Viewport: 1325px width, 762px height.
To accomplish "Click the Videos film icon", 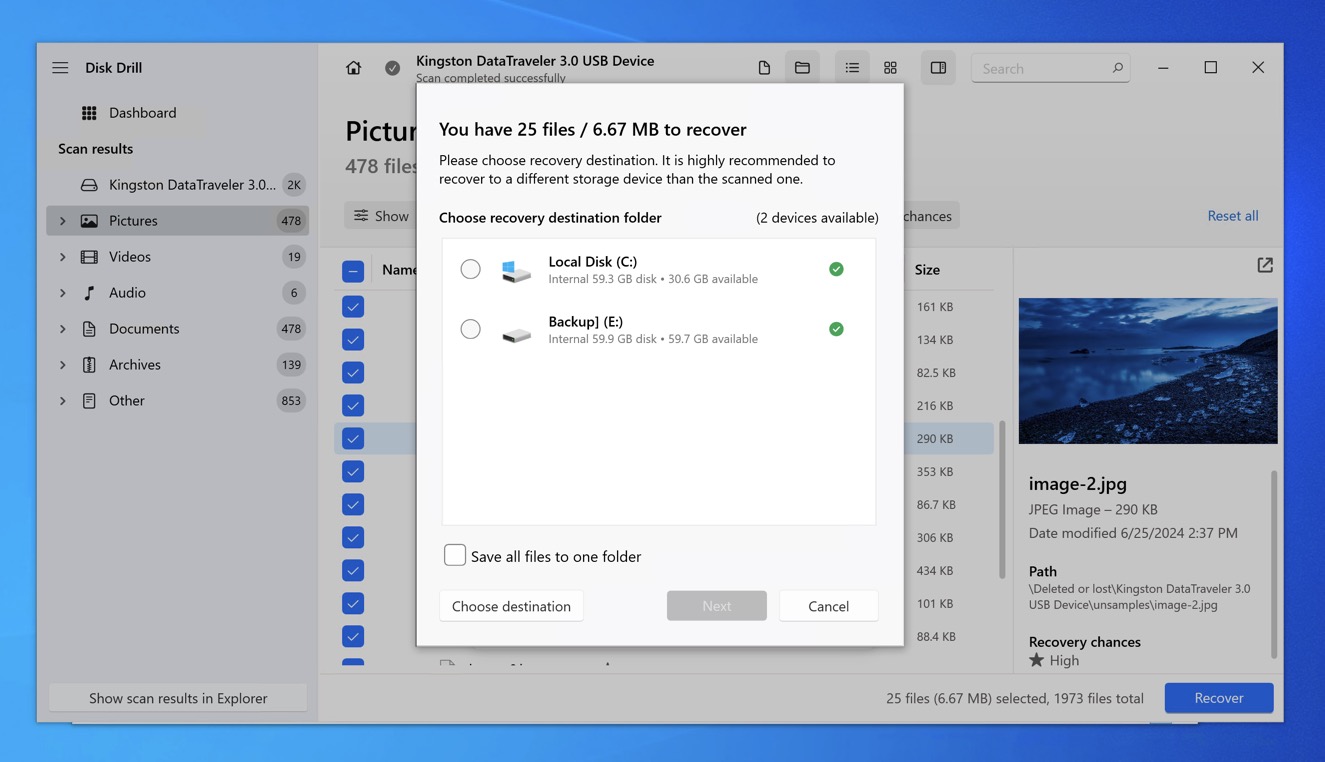I will click(x=89, y=257).
